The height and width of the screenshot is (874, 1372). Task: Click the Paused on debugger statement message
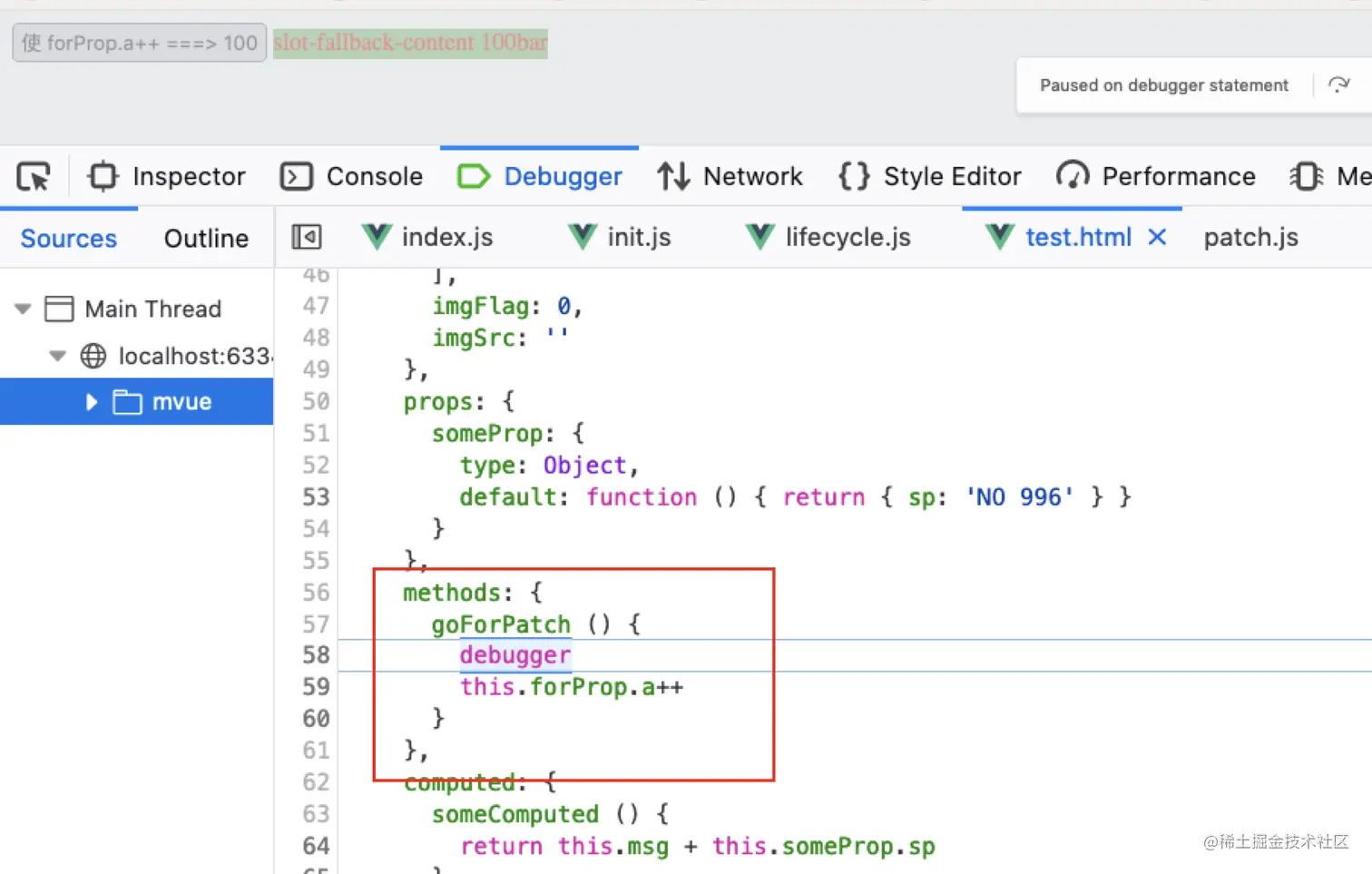[x=1163, y=85]
